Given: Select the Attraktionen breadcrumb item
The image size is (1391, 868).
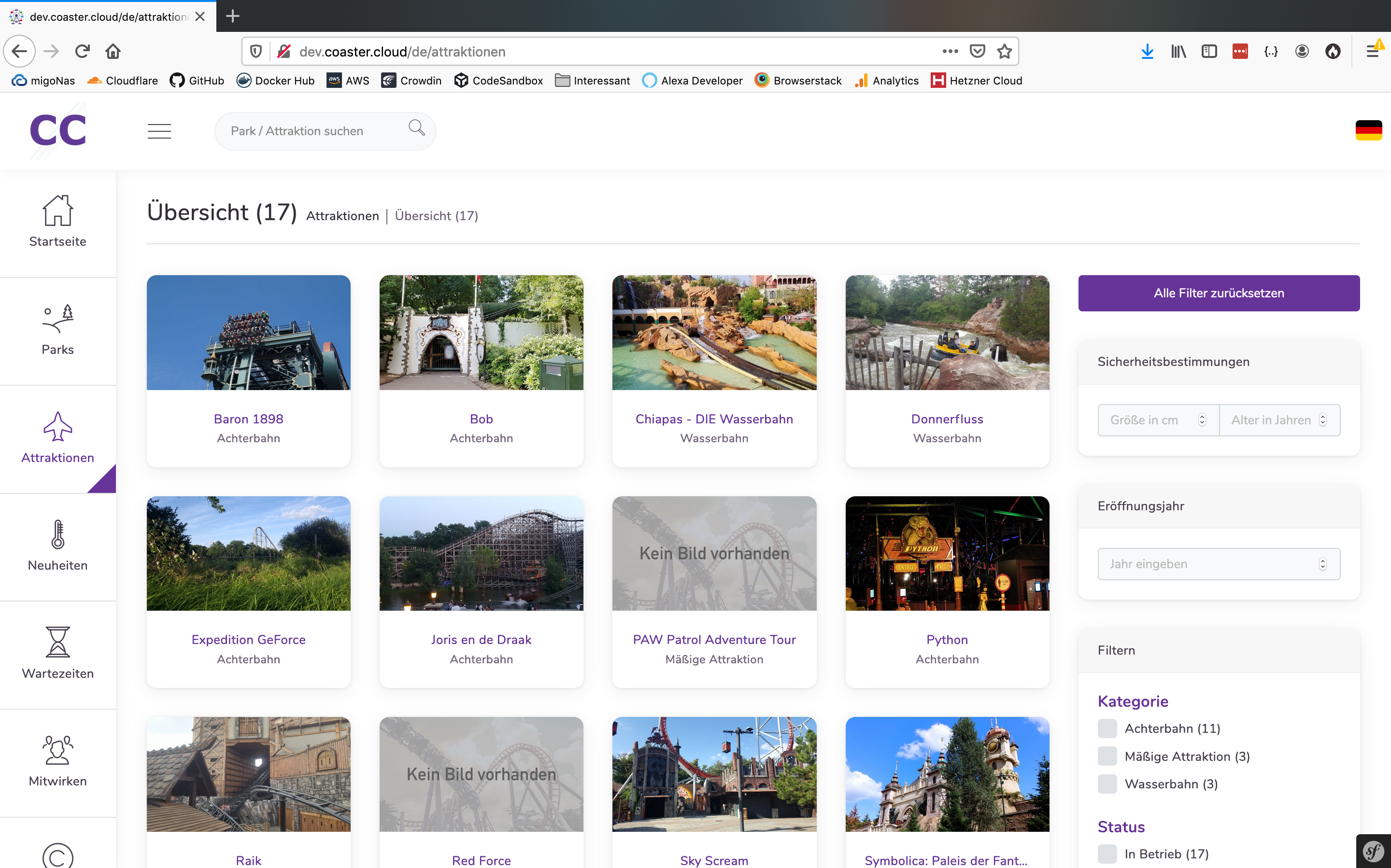Looking at the screenshot, I should [x=342, y=216].
